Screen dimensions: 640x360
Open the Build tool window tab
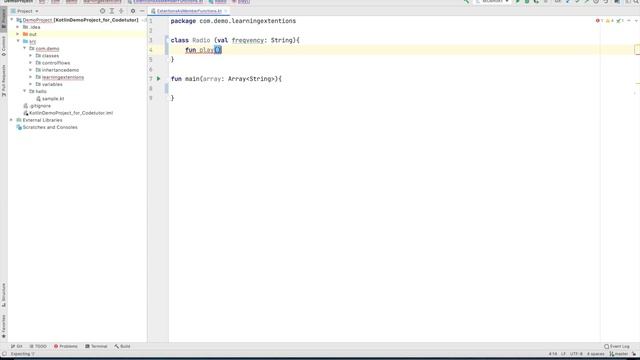pyautogui.click(x=122, y=346)
